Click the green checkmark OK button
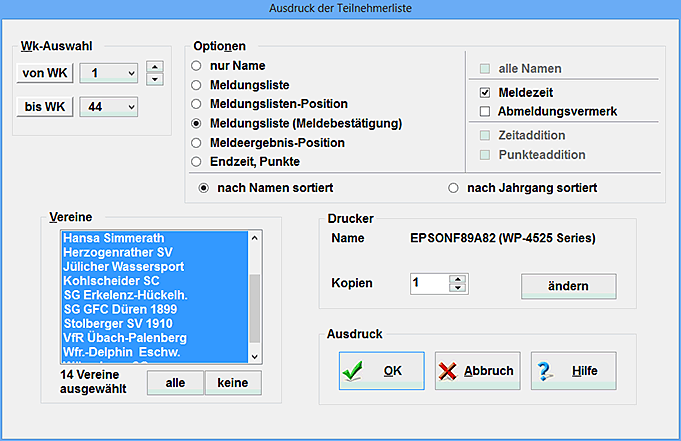681x441 pixels. click(381, 371)
